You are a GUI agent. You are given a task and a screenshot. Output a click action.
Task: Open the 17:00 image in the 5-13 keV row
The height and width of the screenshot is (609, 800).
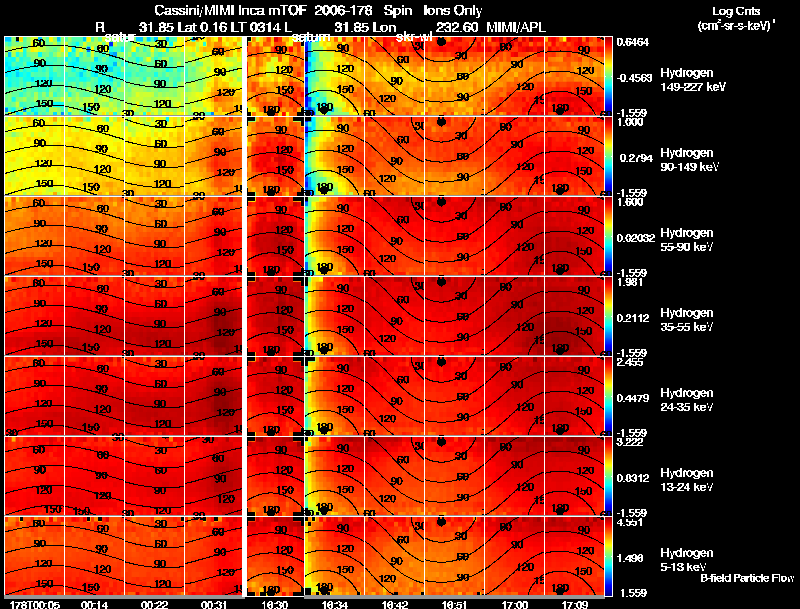(515, 556)
